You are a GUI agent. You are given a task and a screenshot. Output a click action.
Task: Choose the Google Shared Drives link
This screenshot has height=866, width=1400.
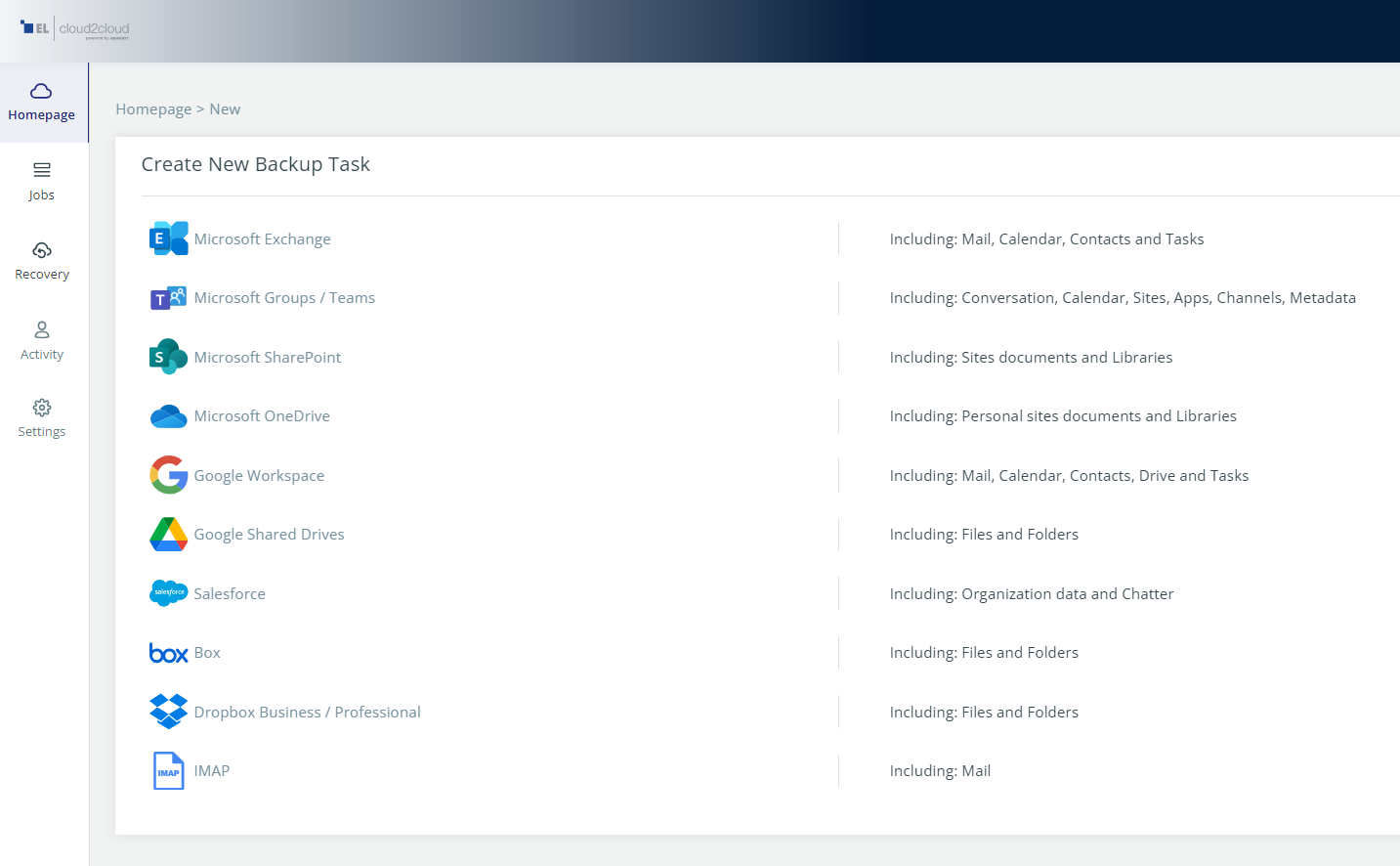[269, 535]
